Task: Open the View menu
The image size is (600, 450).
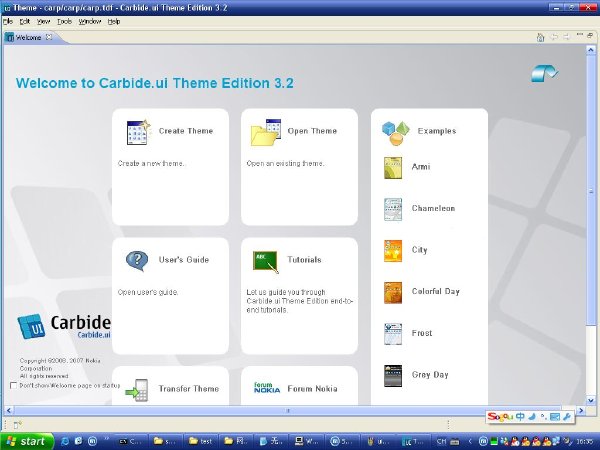Action: pos(43,21)
